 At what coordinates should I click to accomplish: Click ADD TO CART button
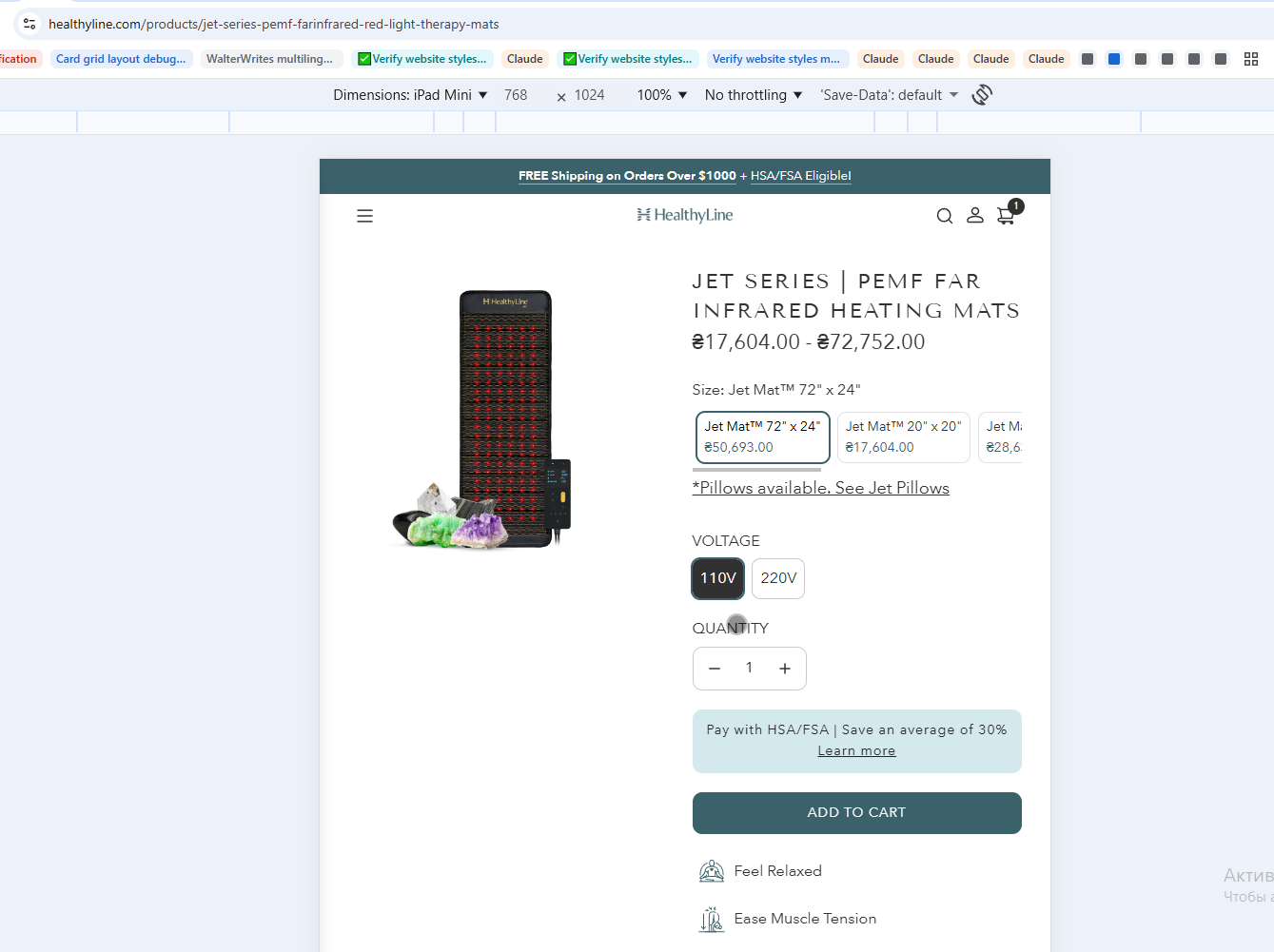pos(856,813)
